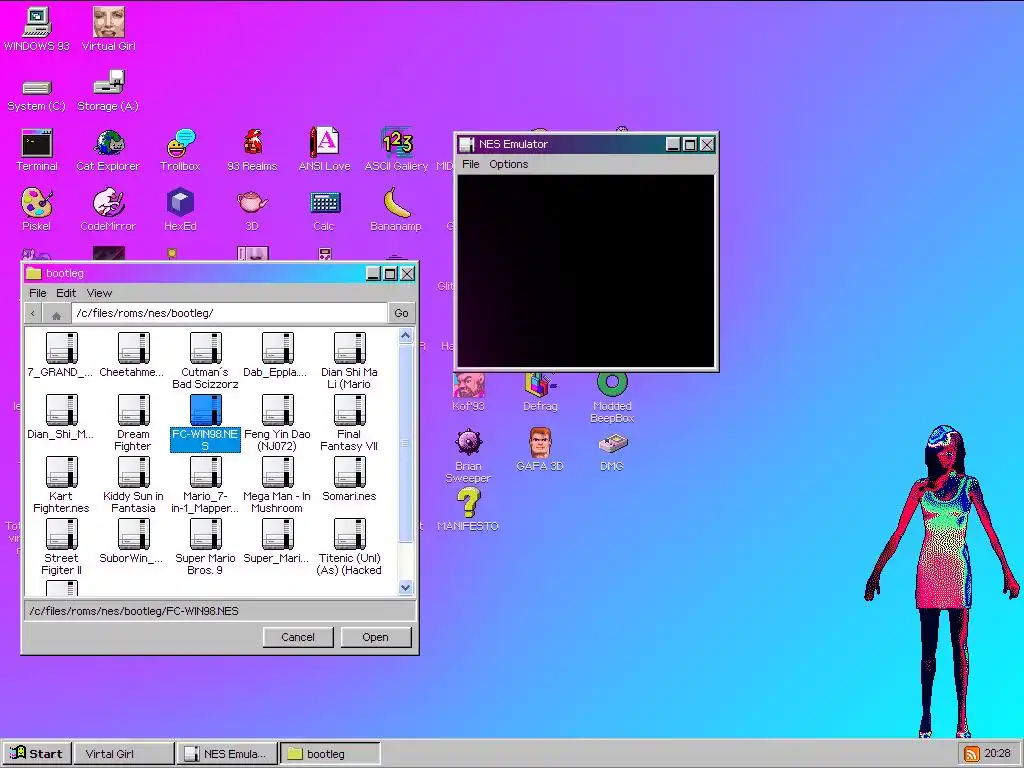Viewport: 1024px width, 768px height.
Task: Open the CodeMirror editor icon
Action: click(x=108, y=209)
